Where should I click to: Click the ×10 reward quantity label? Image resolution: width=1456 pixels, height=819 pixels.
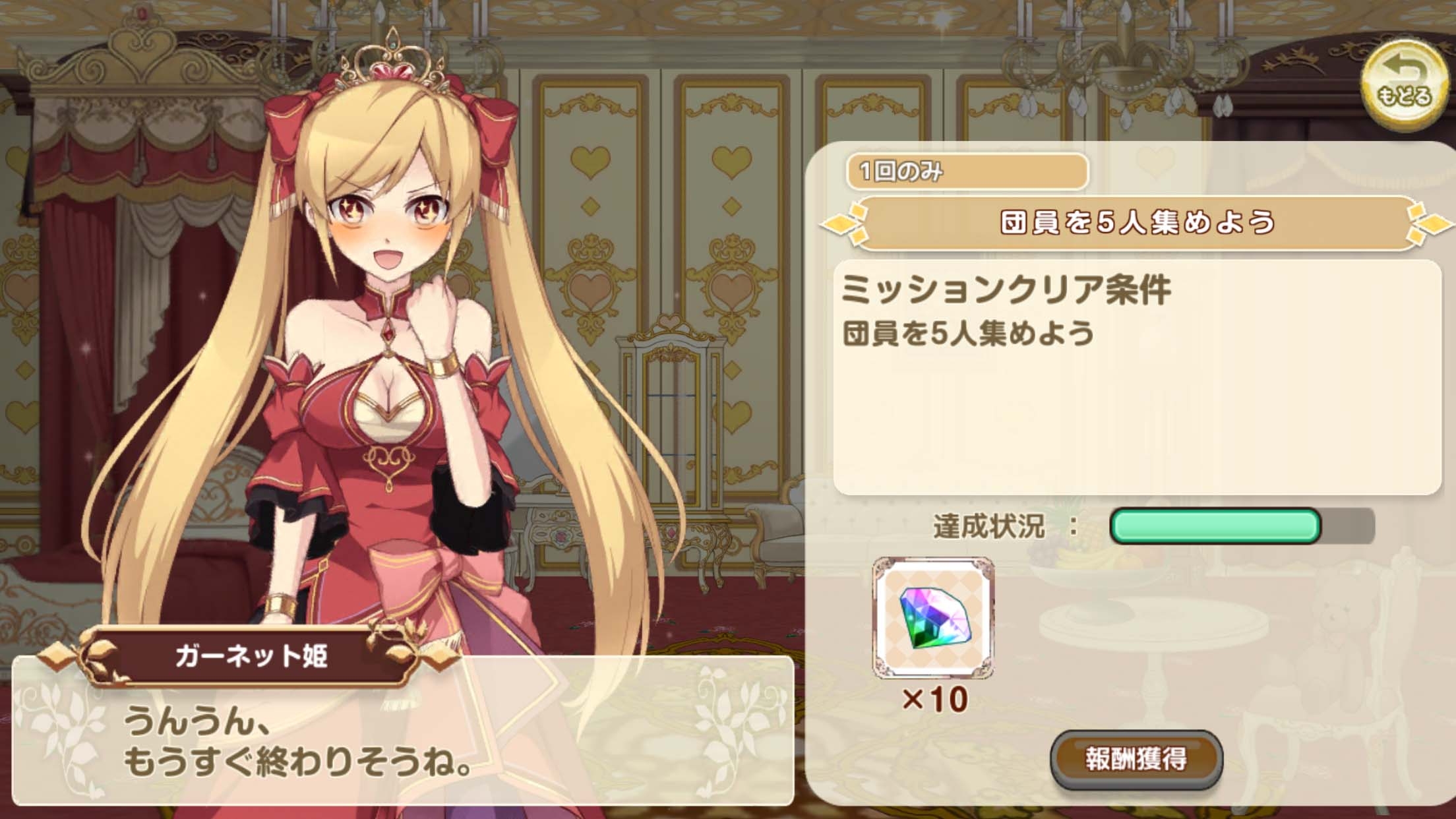(x=934, y=699)
